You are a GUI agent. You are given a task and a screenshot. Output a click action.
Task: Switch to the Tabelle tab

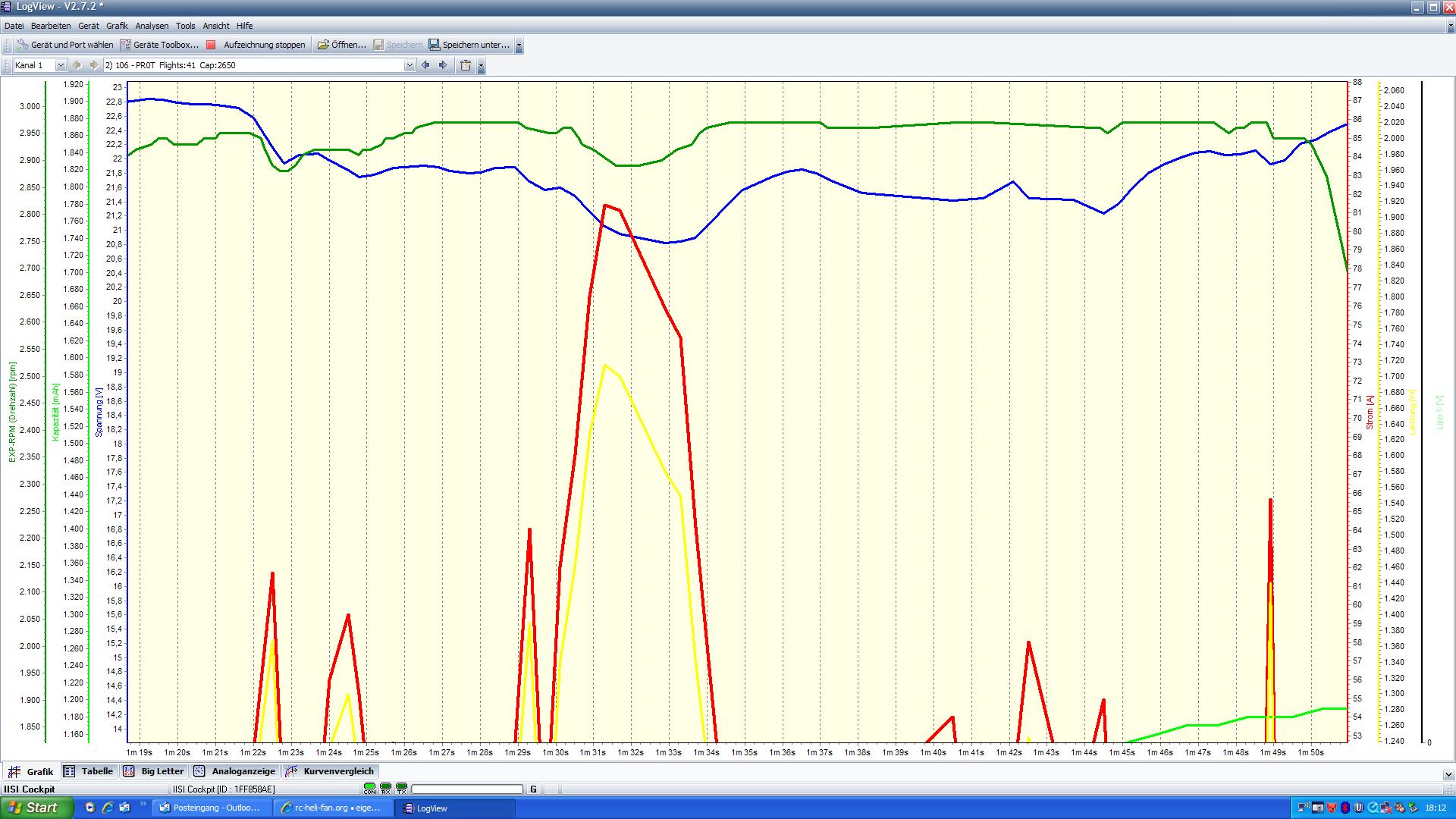(89, 771)
